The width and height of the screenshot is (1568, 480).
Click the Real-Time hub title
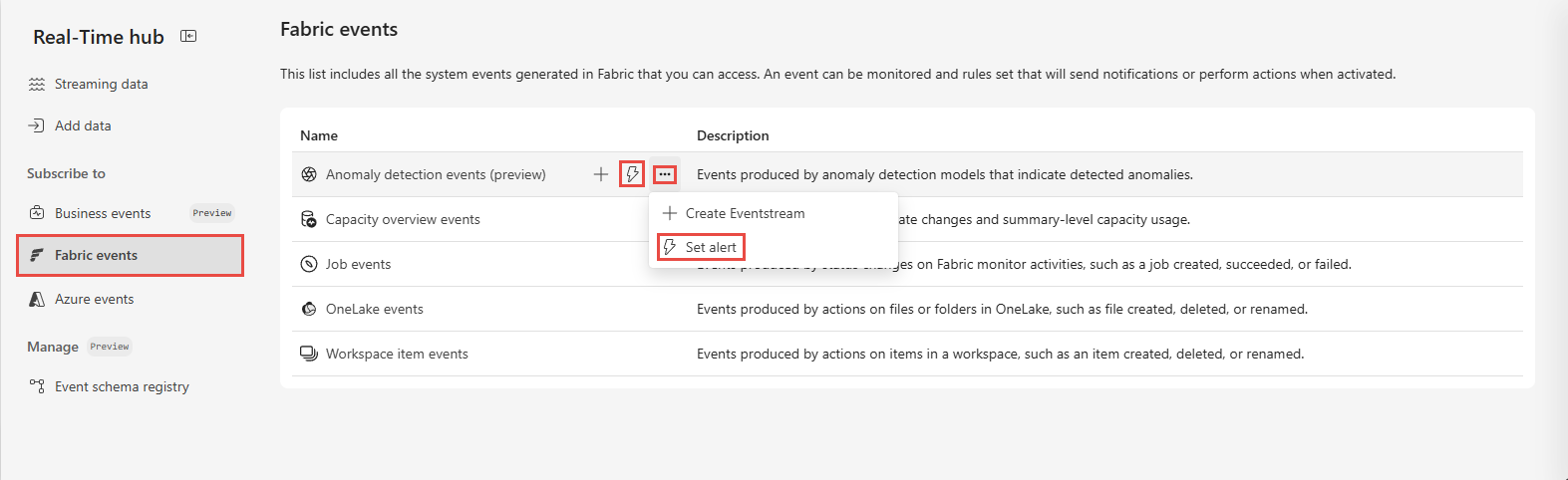coord(98,37)
